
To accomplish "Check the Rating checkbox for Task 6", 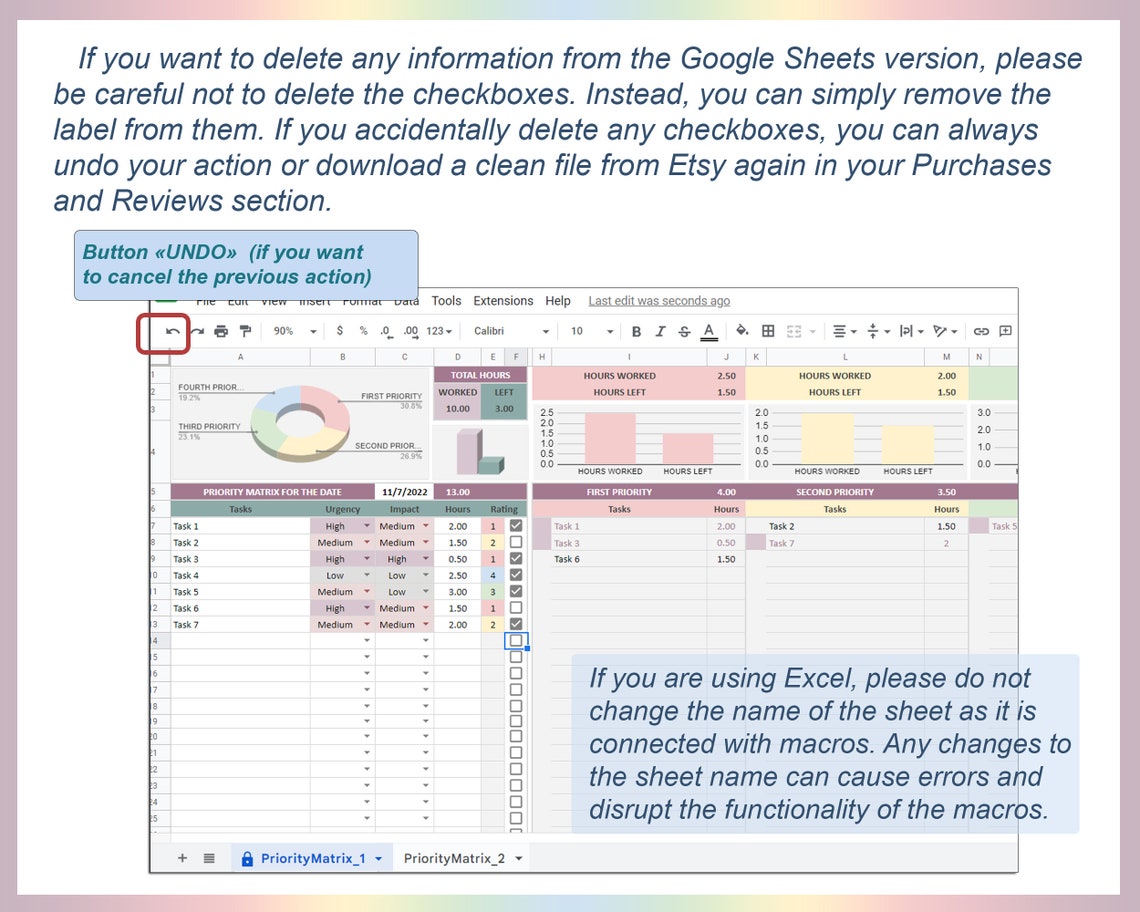I will point(515,607).
